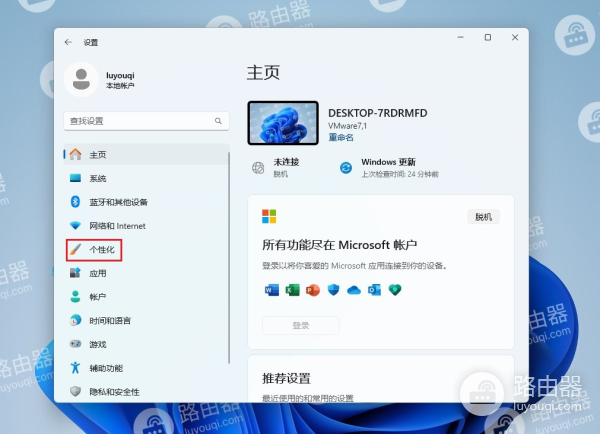This screenshot has height=434, width=600.
Task: Minimize the Settings window
Action: tap(461, 38)
